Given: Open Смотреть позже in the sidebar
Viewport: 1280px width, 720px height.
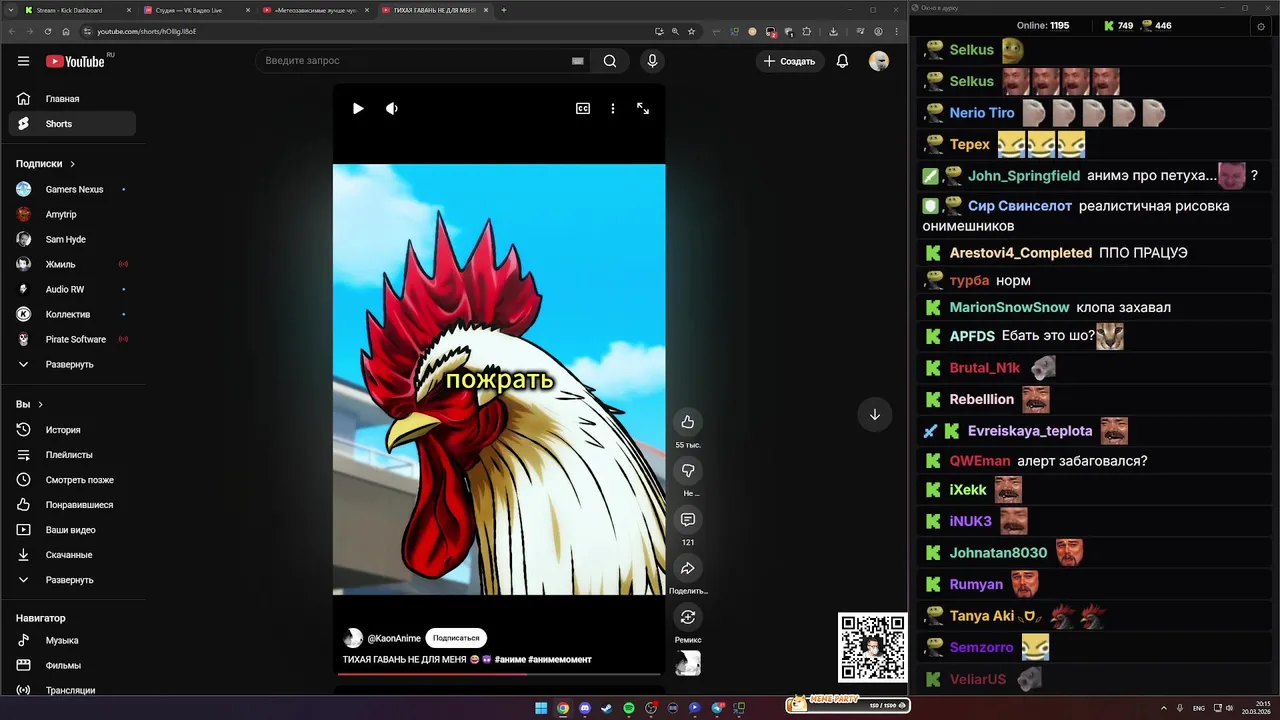Looking at the screenshot, I should click(x=72, y=480).
